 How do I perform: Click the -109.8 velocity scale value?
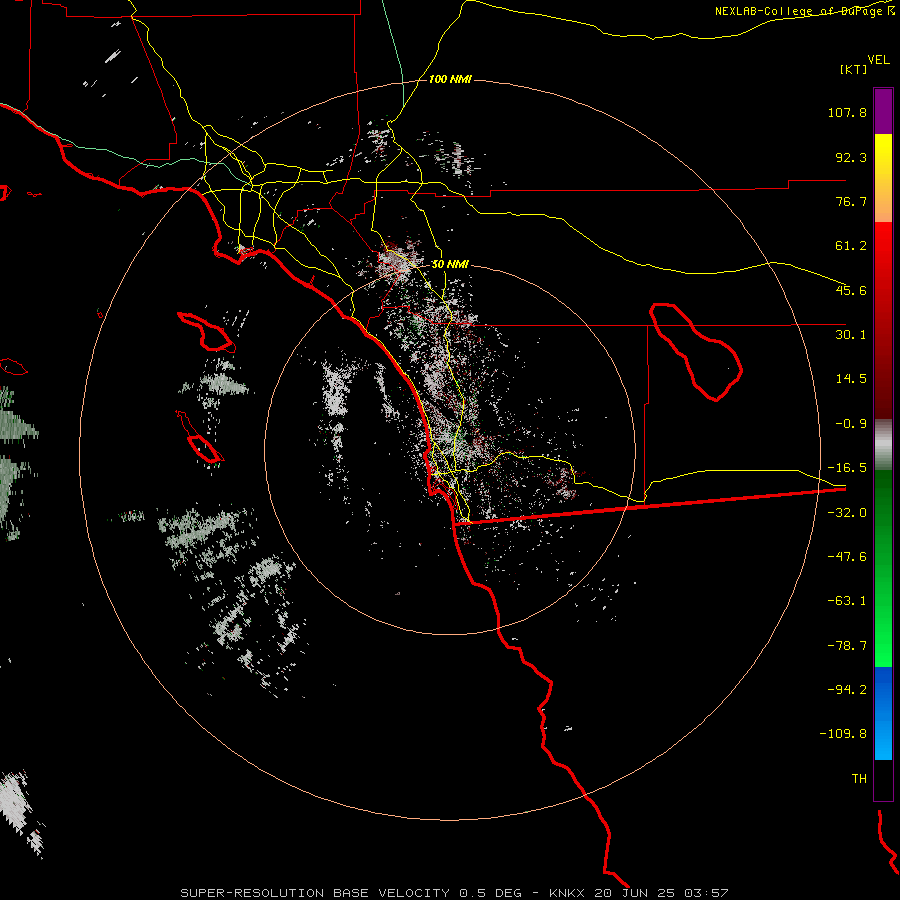coord(843,734)
